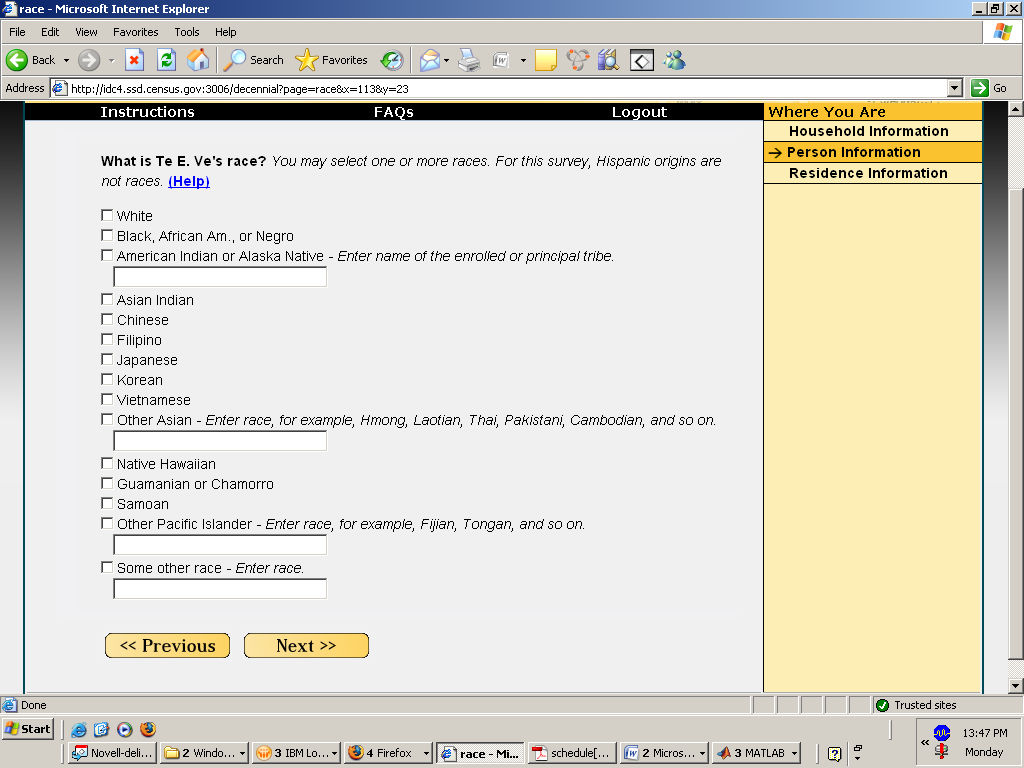Go to Home page icon
Viewport: 1024px width, 768px height.
(199, 60)
